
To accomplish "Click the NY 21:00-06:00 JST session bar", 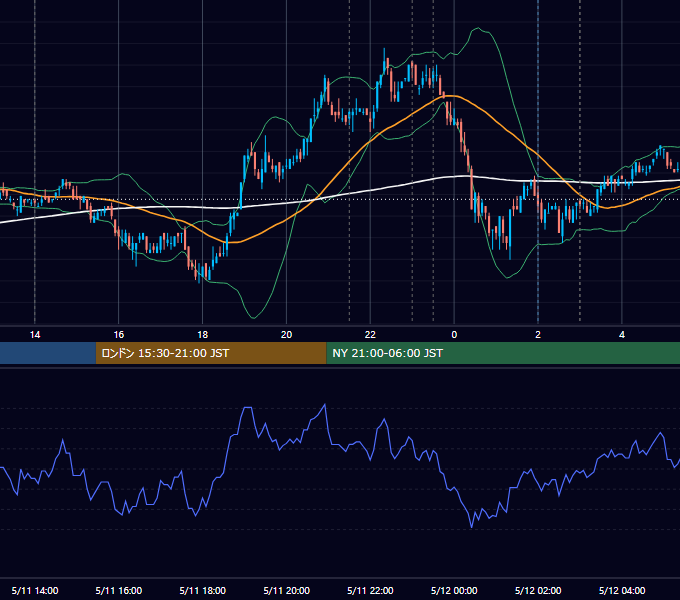I will 503,353.
